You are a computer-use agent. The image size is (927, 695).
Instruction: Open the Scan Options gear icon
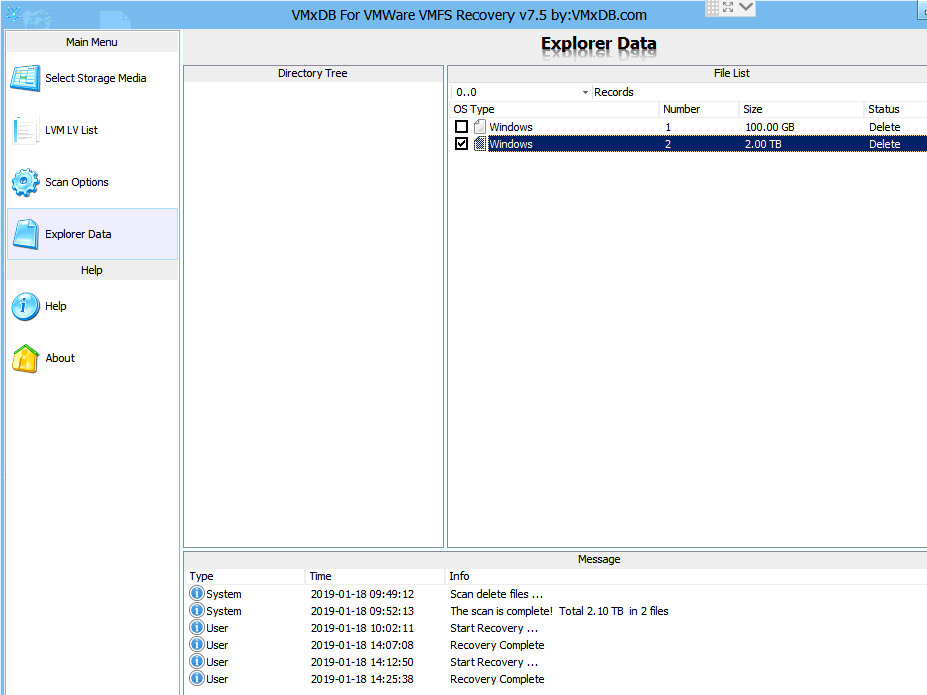pos(25,182)
